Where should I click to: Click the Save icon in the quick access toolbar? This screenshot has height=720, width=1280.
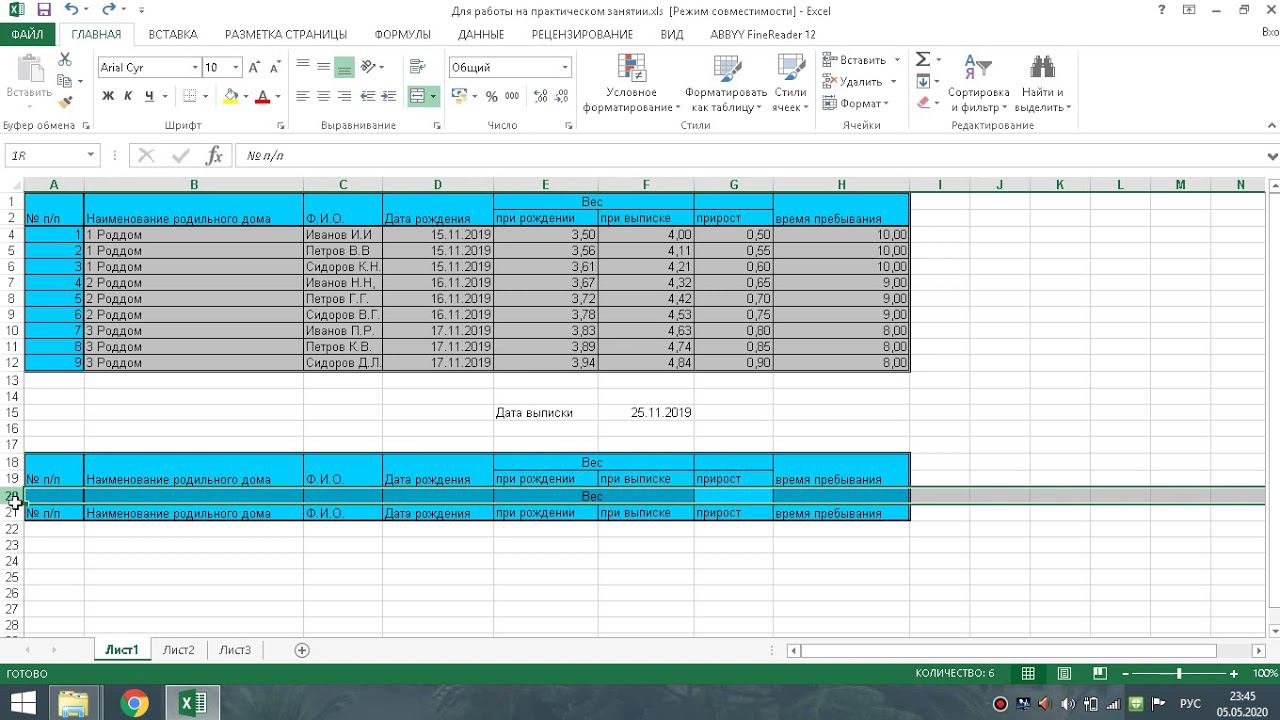pos(43,10)
